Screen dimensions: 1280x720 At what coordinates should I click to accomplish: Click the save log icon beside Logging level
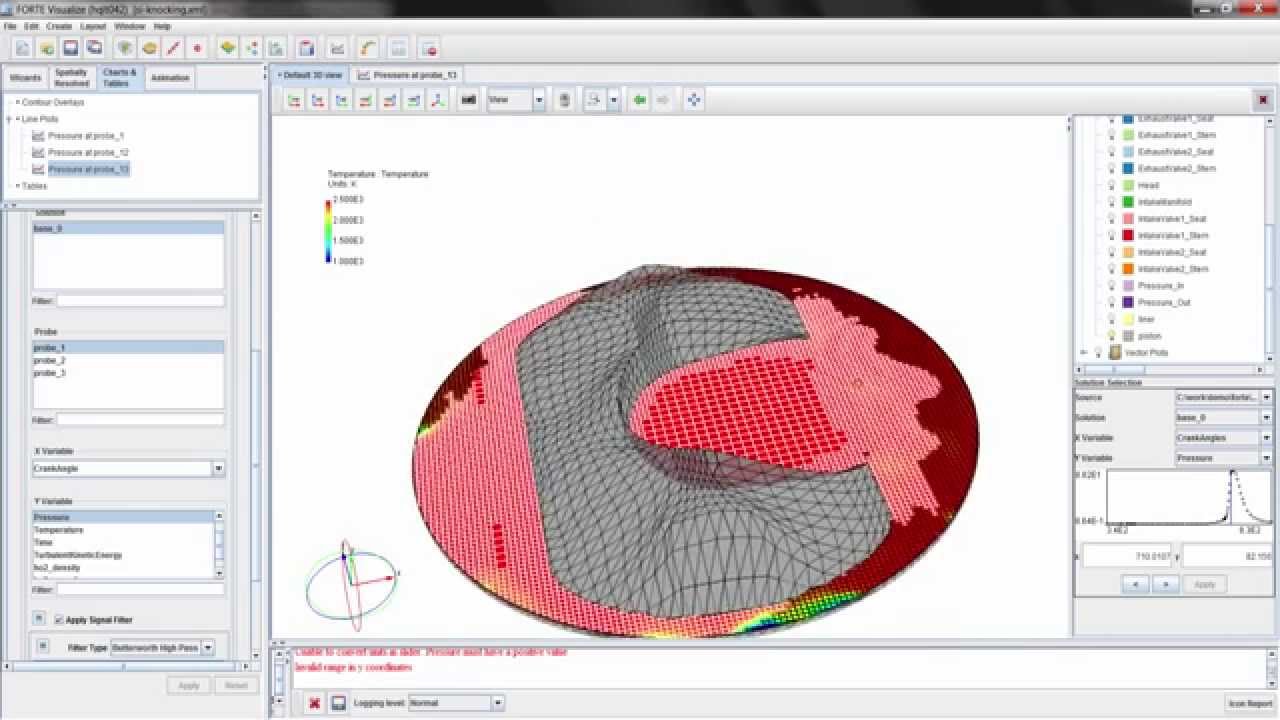tap(338, 703)
